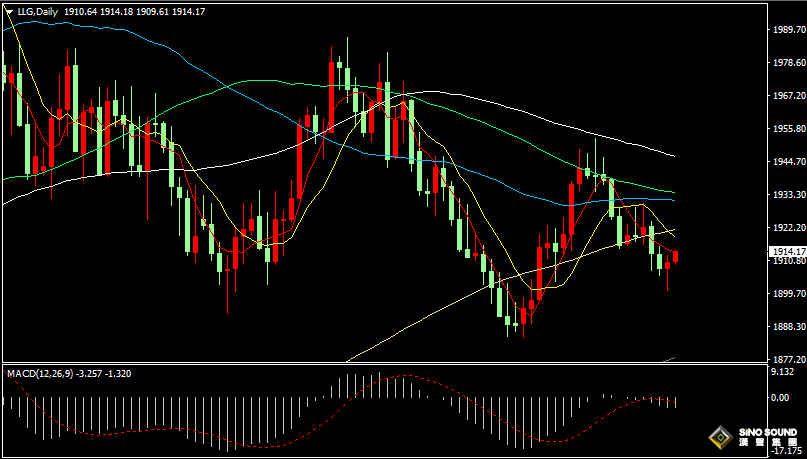Image resolution: width=807 pixels, height=459 pixels.
Task: Click the white triangle beside LLG,Daily
Action: [x=9, y=11]
